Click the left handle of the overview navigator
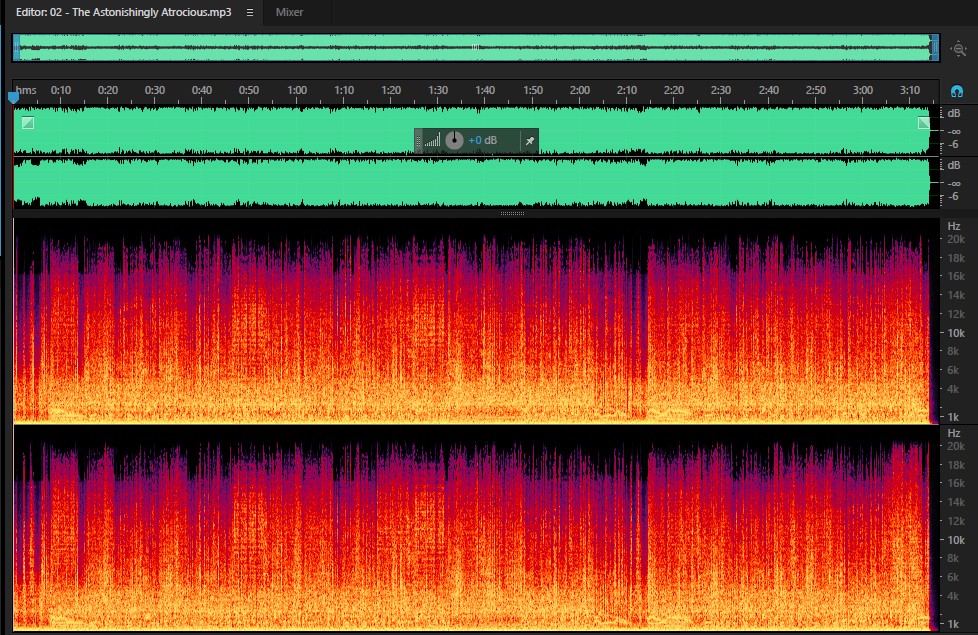 pyautogui.click(x=16, y=48)
